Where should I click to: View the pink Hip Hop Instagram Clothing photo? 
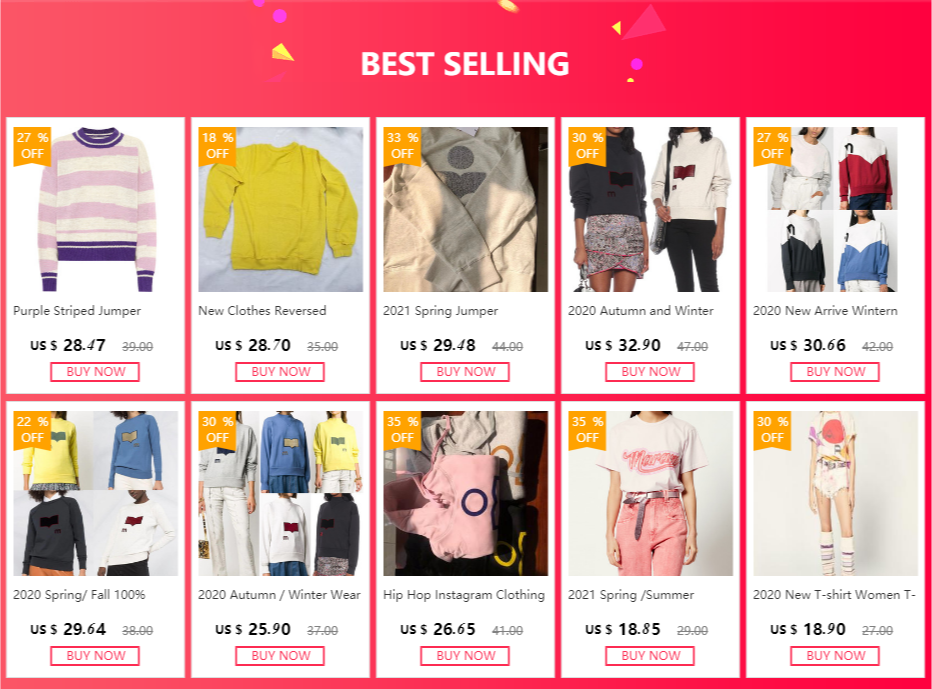coord(465,493)
